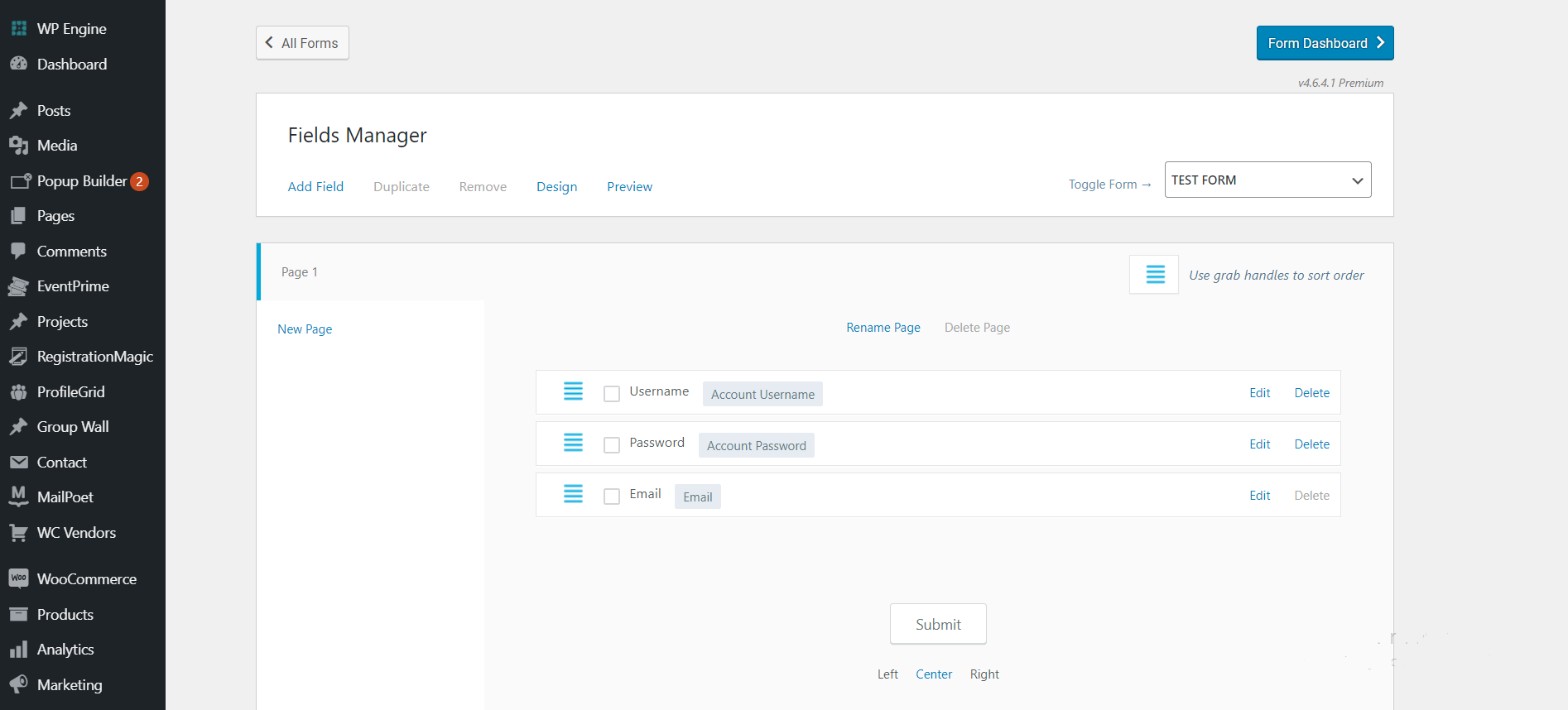
Task: Click the WooCommerce icon in the sidebar
Action: [18, 578]
